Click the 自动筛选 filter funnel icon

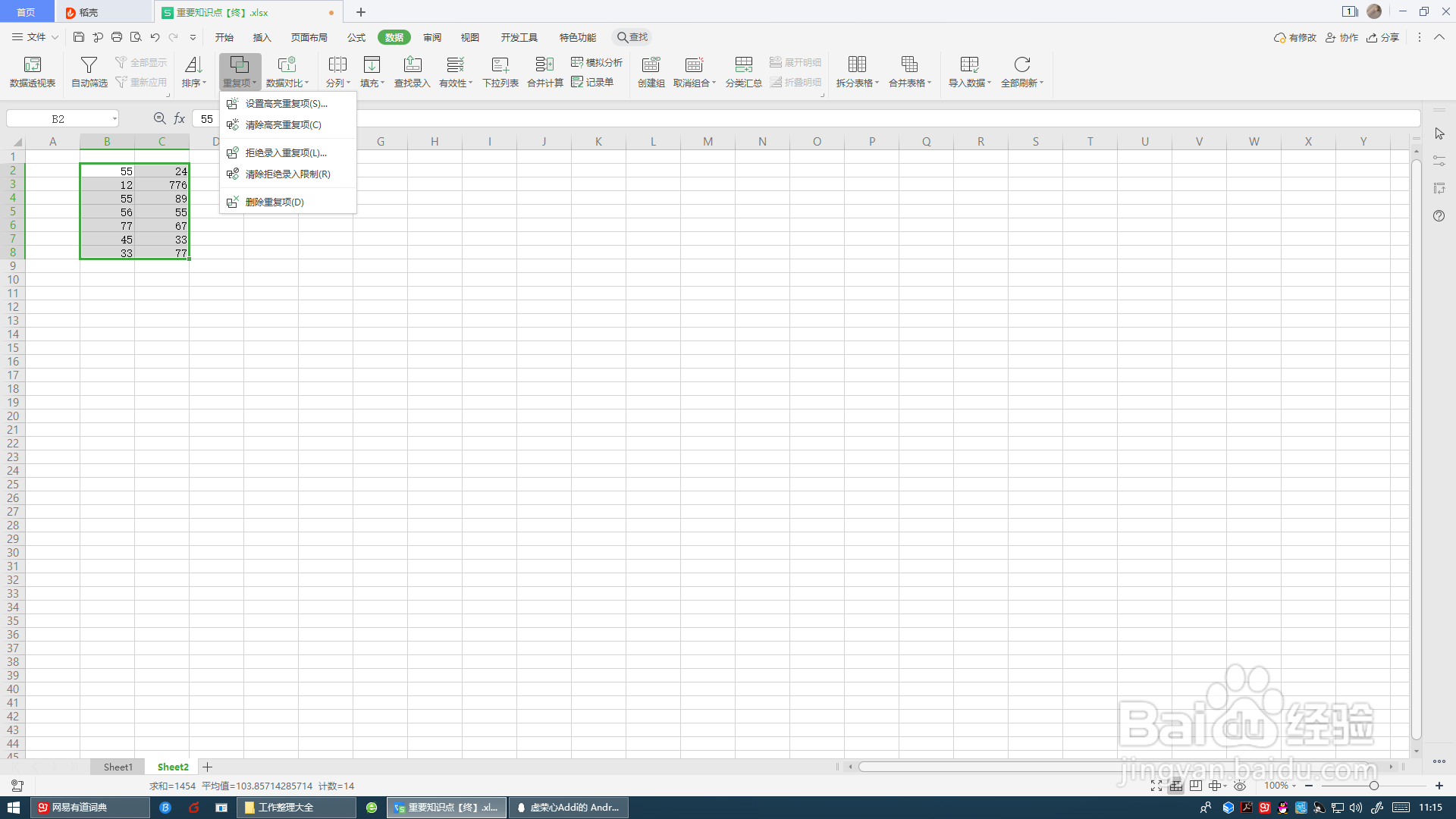pos(89,65)
